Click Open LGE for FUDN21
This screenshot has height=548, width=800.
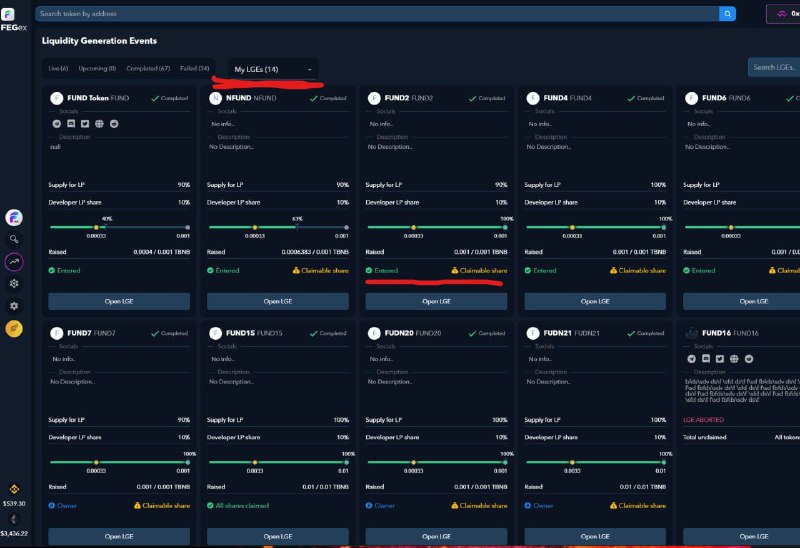(x=595, y=537)
